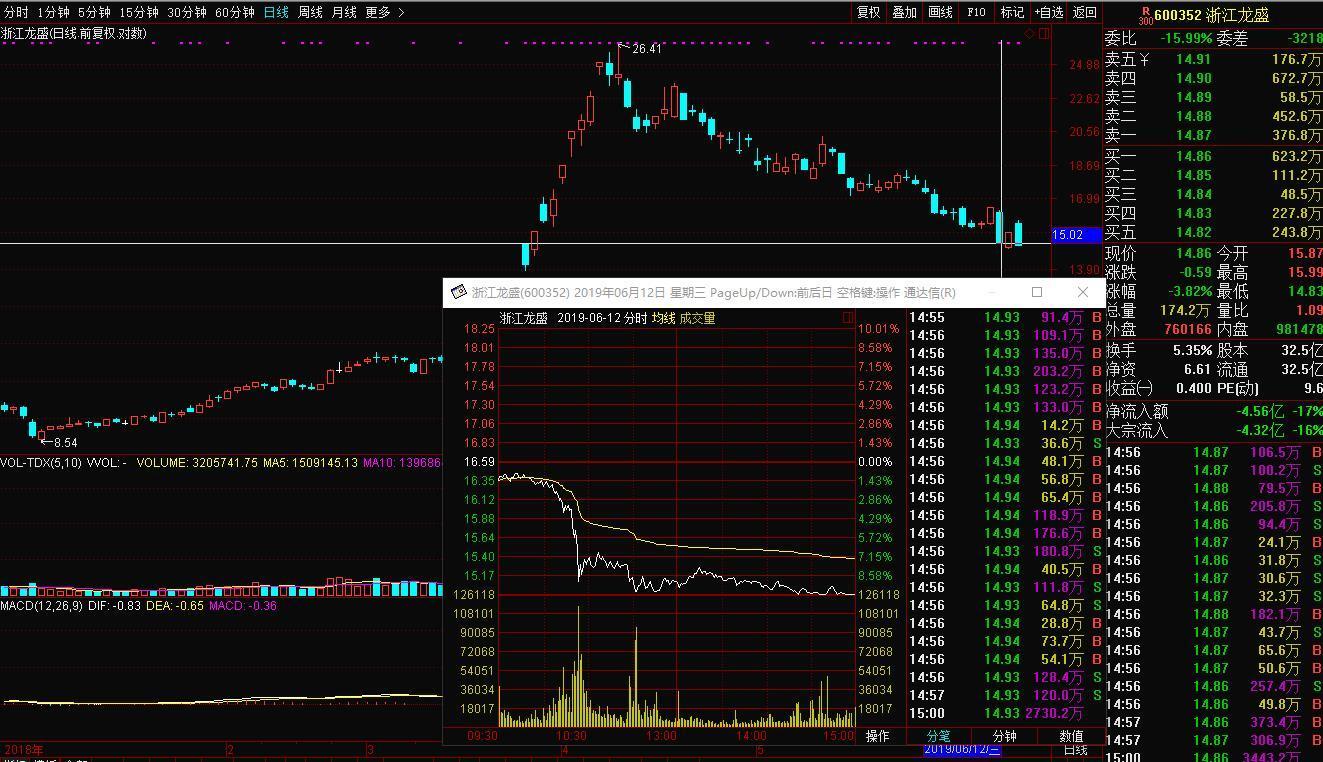Click the 日线 label at bottom right
Image resolution: width=1323 pixels, height=762 pixels.
(x=1075, y=750)
